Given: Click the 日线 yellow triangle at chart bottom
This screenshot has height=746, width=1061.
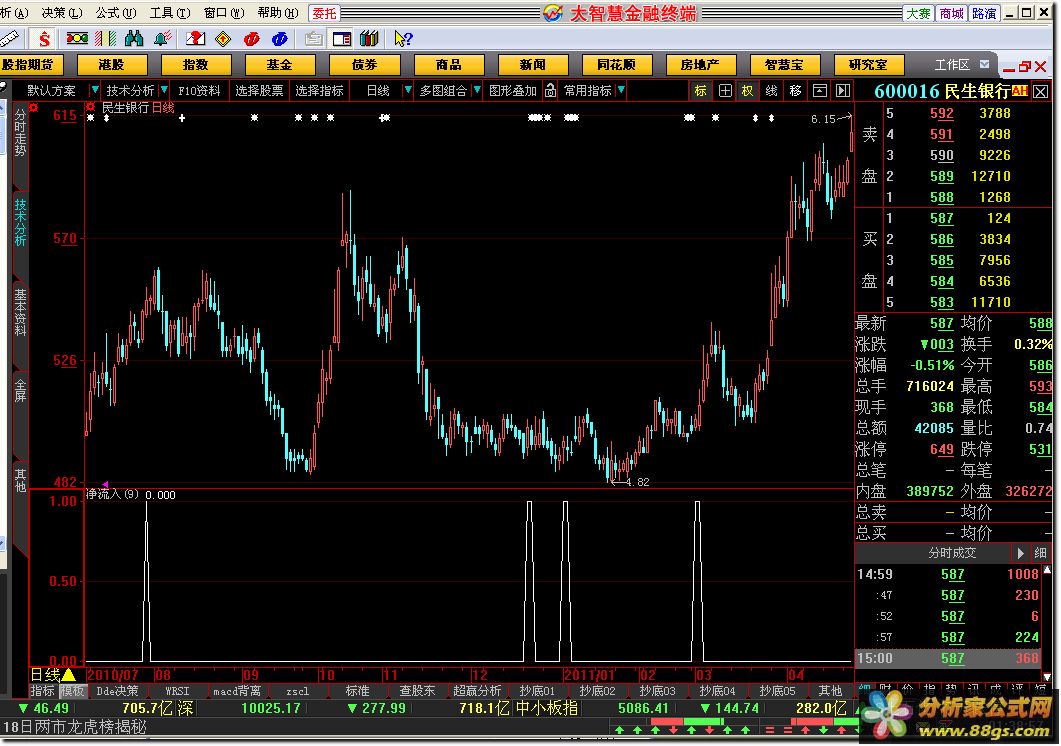Looking at the screenshot, I should pyautogui.click(x=69, y=675).
